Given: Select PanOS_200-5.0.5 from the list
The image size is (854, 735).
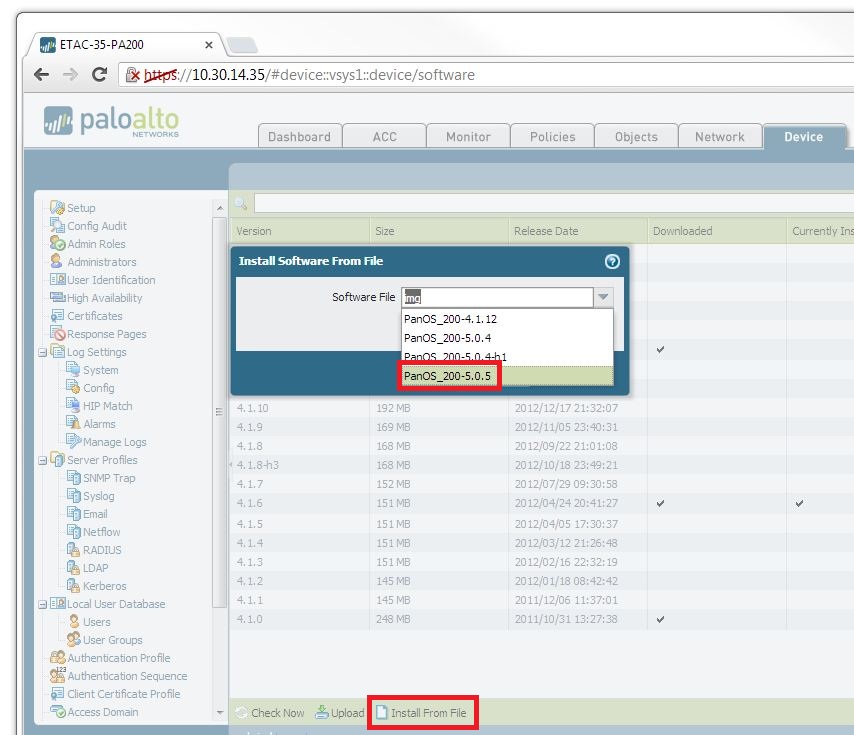Looking at the screenshot, I should 507,376.
